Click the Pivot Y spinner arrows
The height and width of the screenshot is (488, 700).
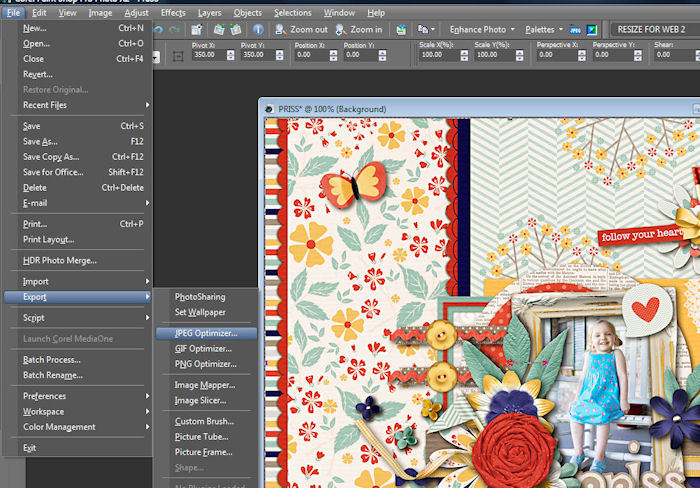tap(279, 55)
